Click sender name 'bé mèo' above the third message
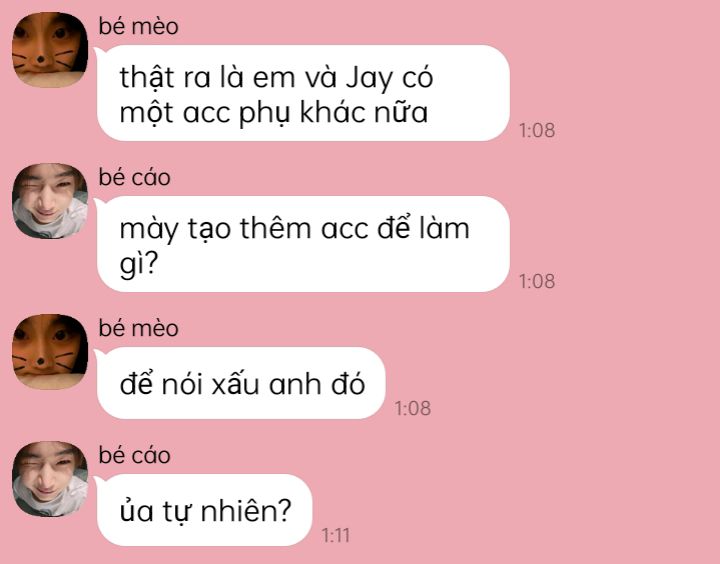 pyautogui.click(x=138, y=328)
